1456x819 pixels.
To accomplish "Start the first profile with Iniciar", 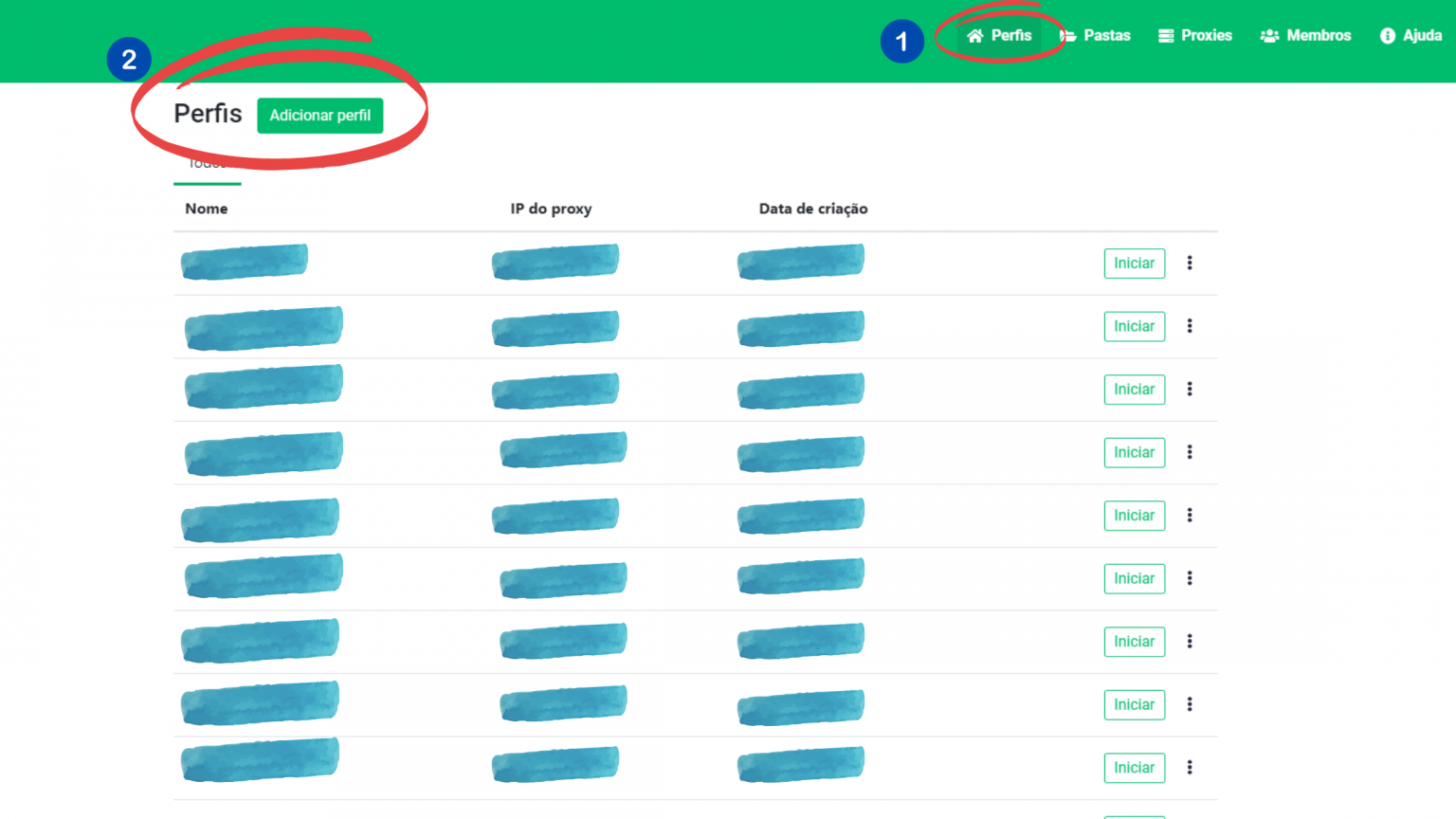I will point(1135,264).
